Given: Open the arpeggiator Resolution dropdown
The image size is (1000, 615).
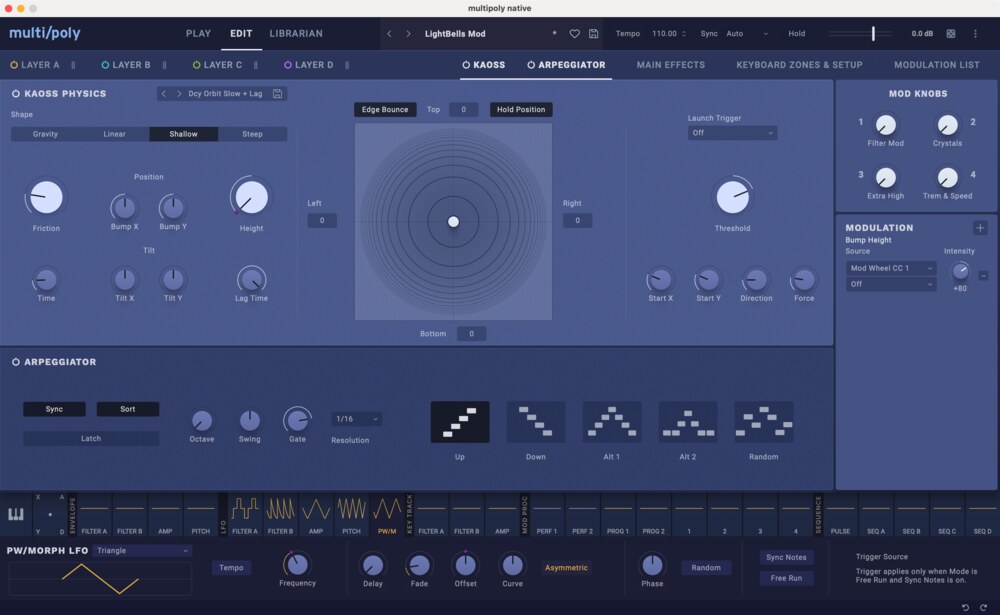Looking at the screenshot, I should point(355,419).
